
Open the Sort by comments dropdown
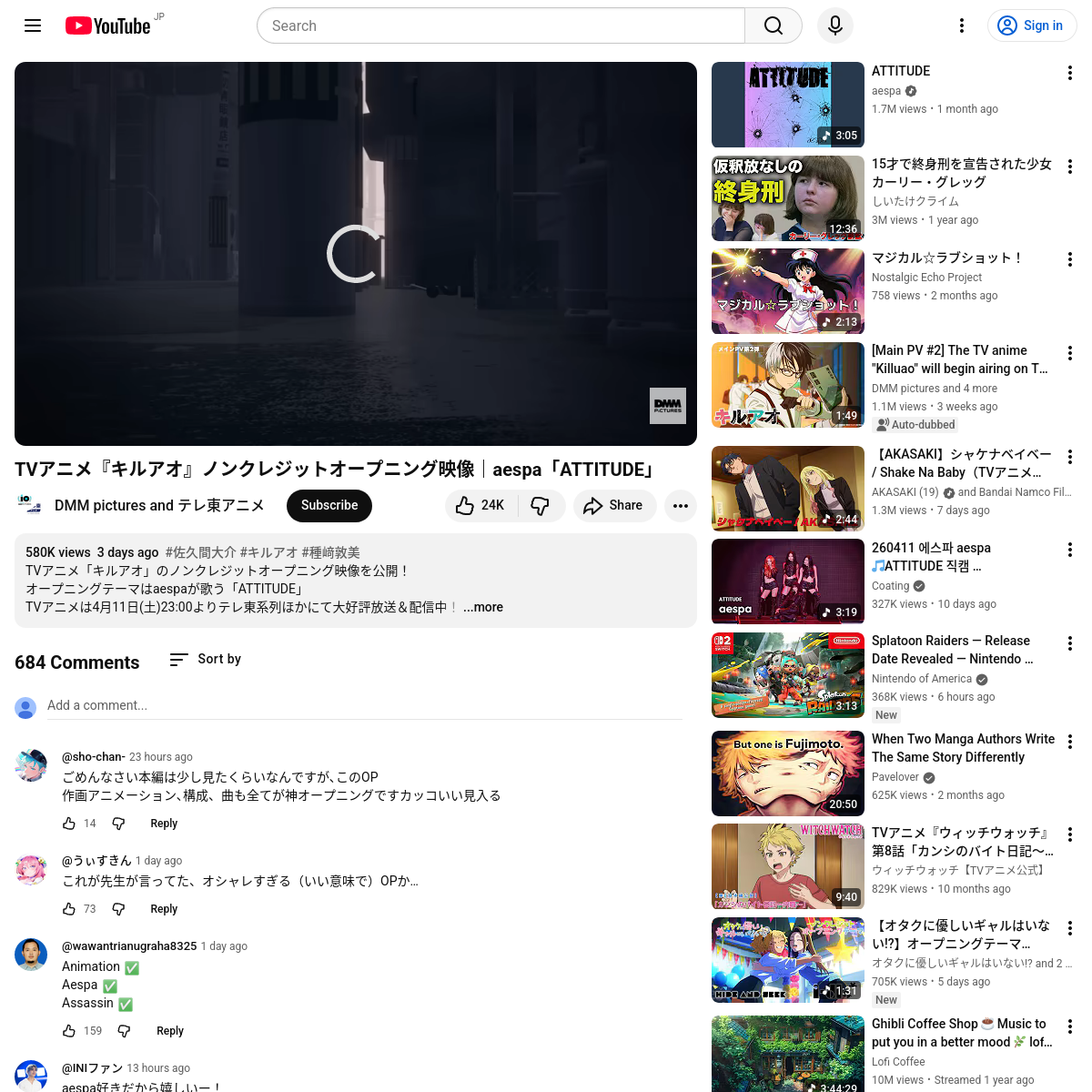[206, 660]
